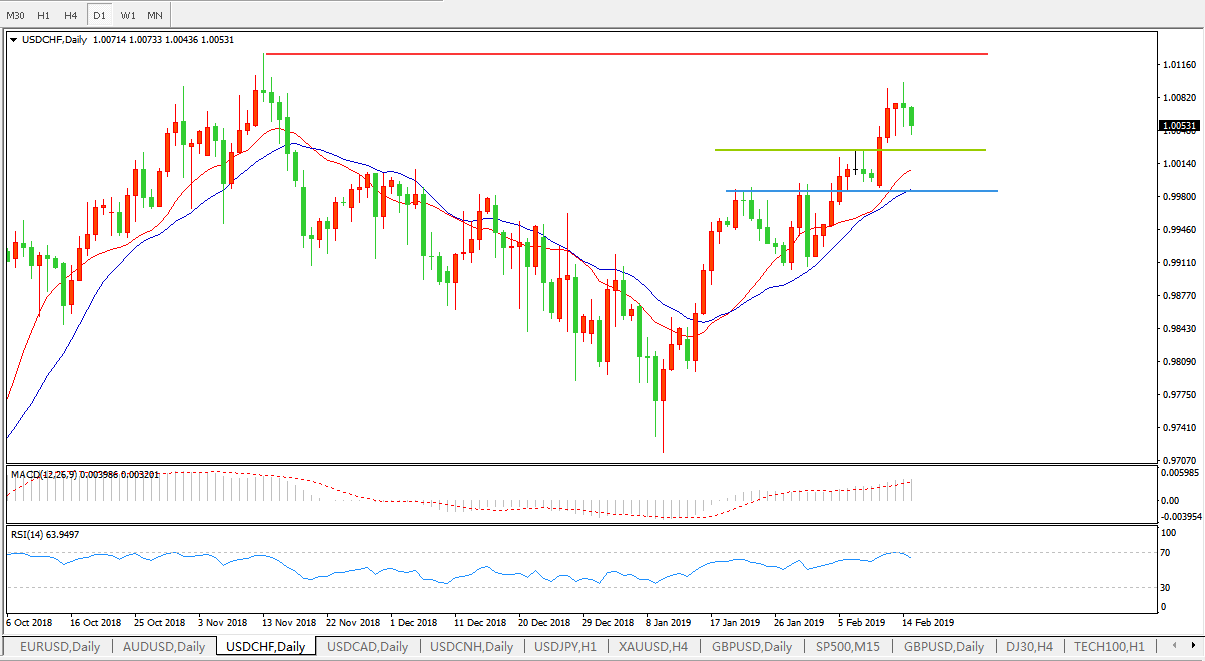Switch to AUDUSD,Daily chart tab
Screen dimensions: 1205x661
click(164, 647)
